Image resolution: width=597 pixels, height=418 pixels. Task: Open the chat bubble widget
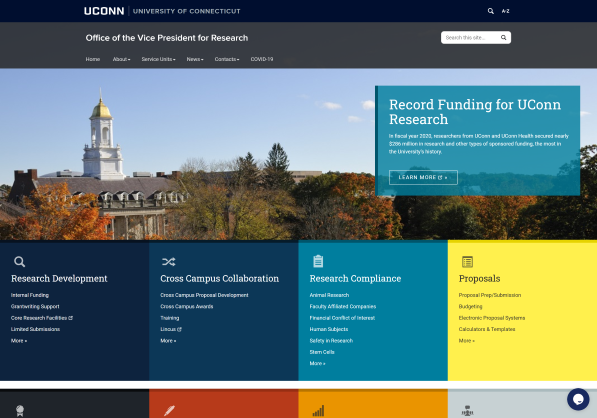coord(578,399)
